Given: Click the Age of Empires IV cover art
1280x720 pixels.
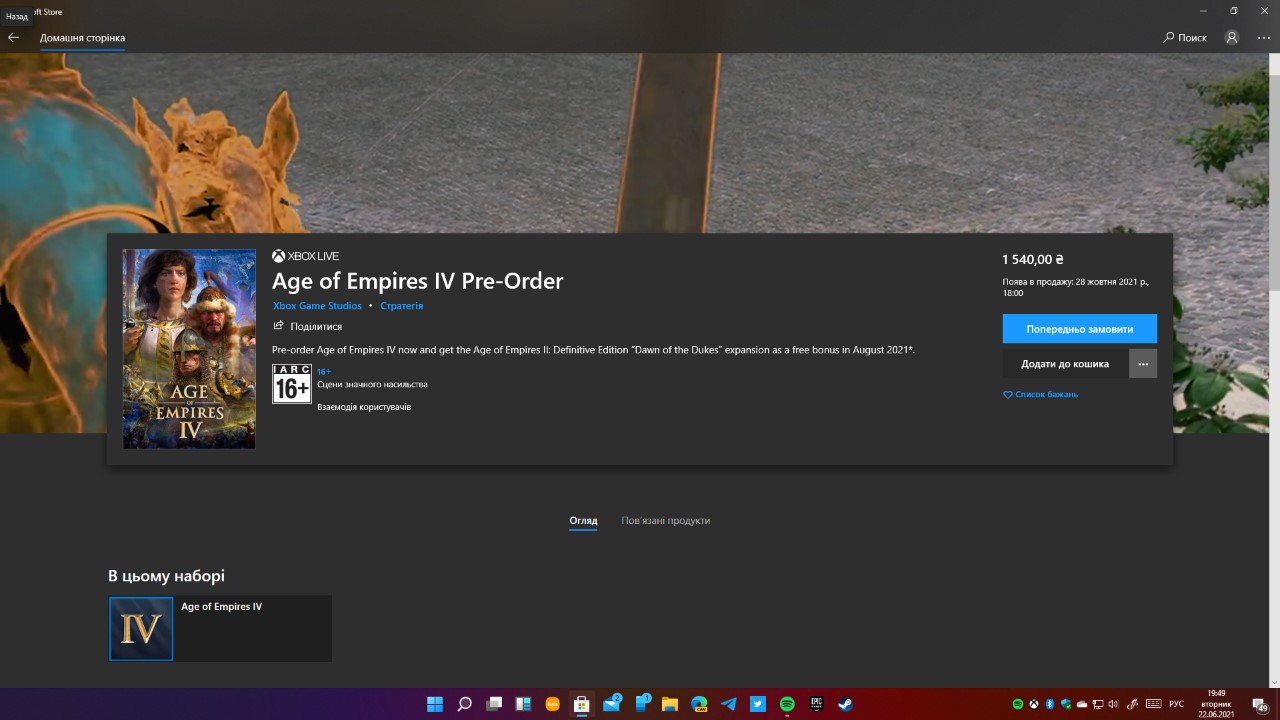Looking at the screenshot, I should point(189,348).
